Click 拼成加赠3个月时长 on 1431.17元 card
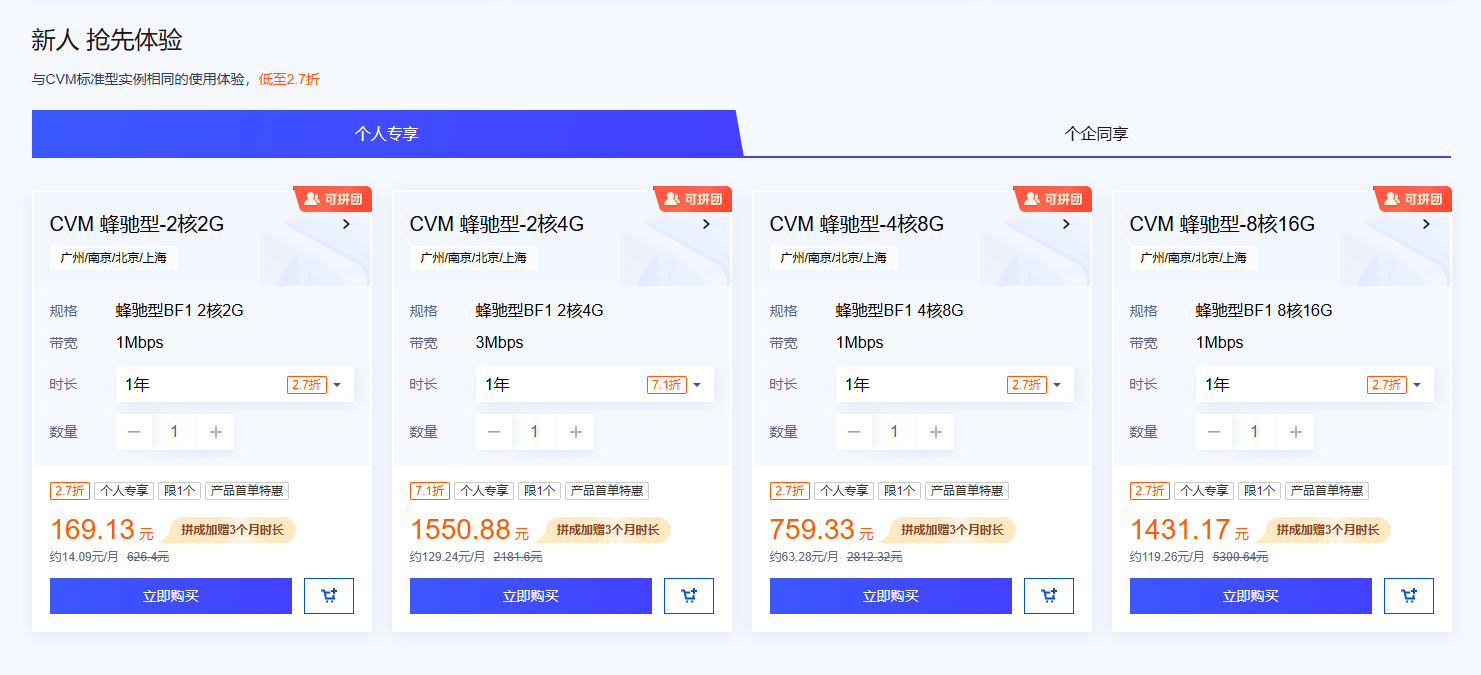1481x675 pixels. tap(1326, 530)
